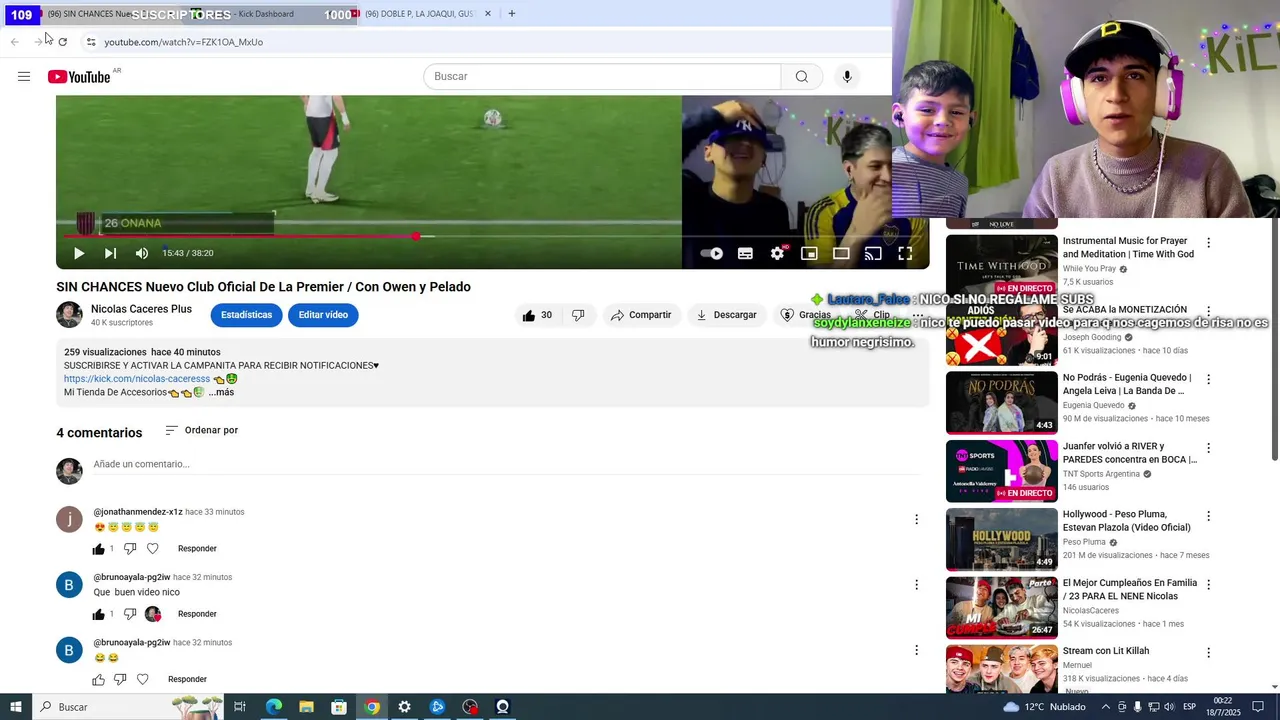Click the youtube.com address bar
The height and width of the screenshot is (720, 1280).
click(x=480, y=42)
